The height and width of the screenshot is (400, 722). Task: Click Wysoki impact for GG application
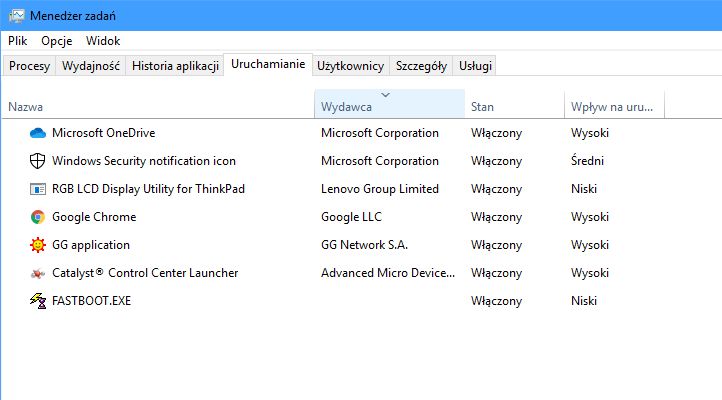tap(590, 245)
